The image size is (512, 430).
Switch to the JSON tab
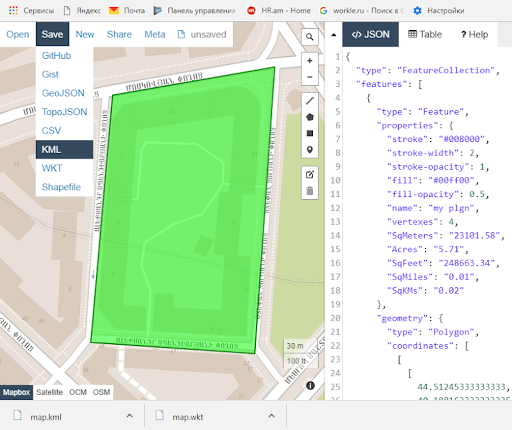click(x=370, y=34)
